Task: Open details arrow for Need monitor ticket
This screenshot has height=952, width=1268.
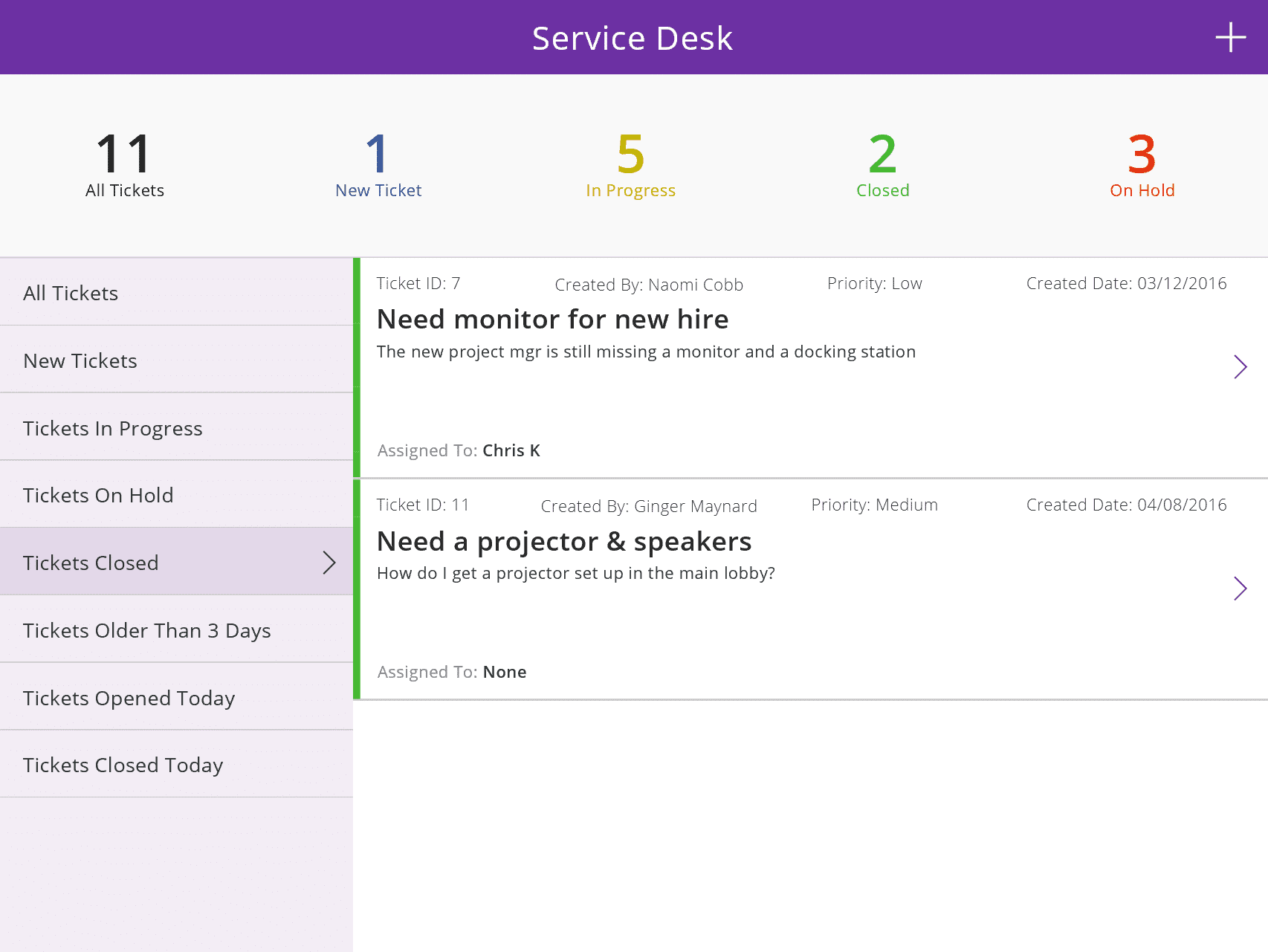Action: (1240, 366)
